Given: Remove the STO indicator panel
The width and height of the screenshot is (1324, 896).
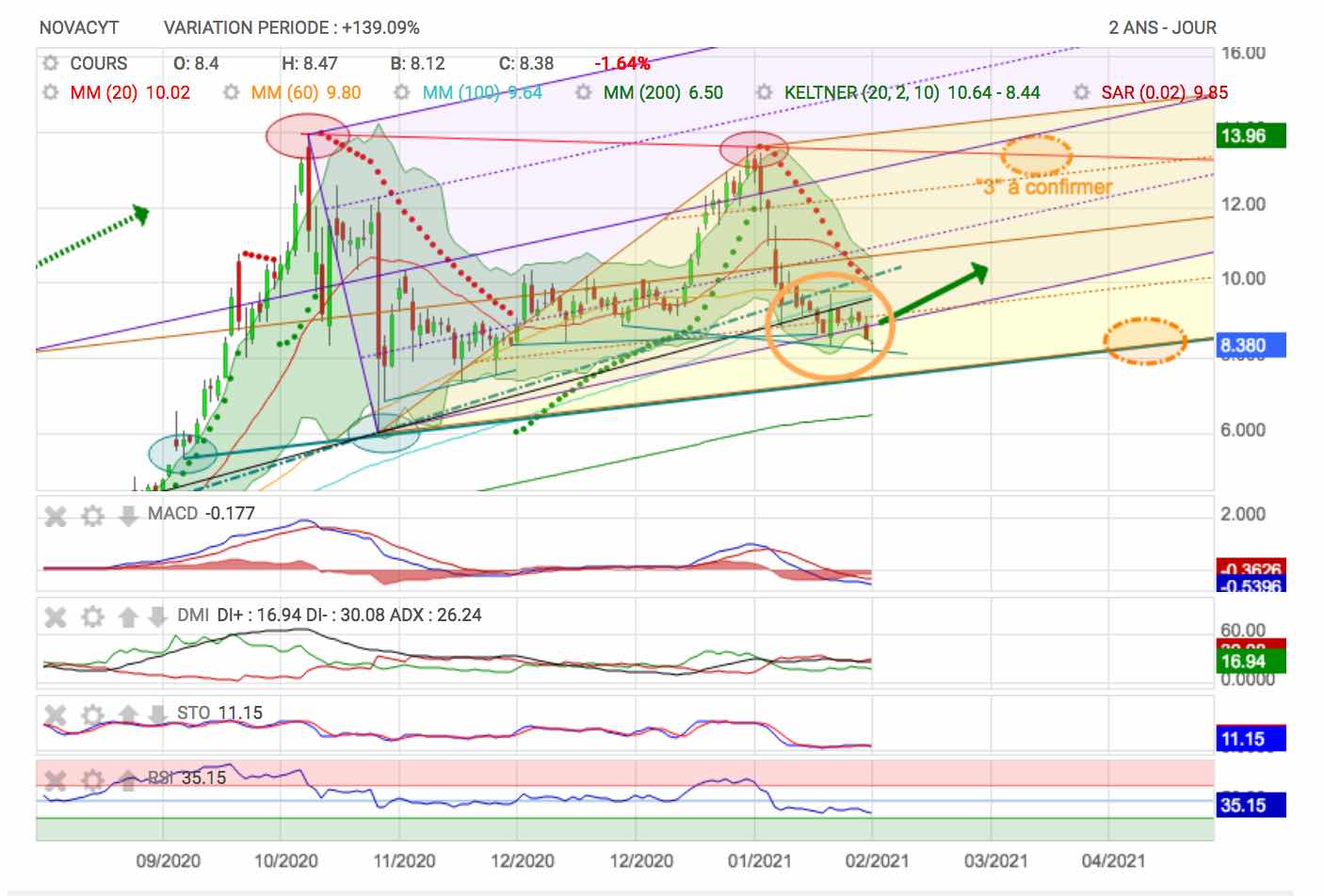Looking at the screenshot, I should (x=57, y=715).
